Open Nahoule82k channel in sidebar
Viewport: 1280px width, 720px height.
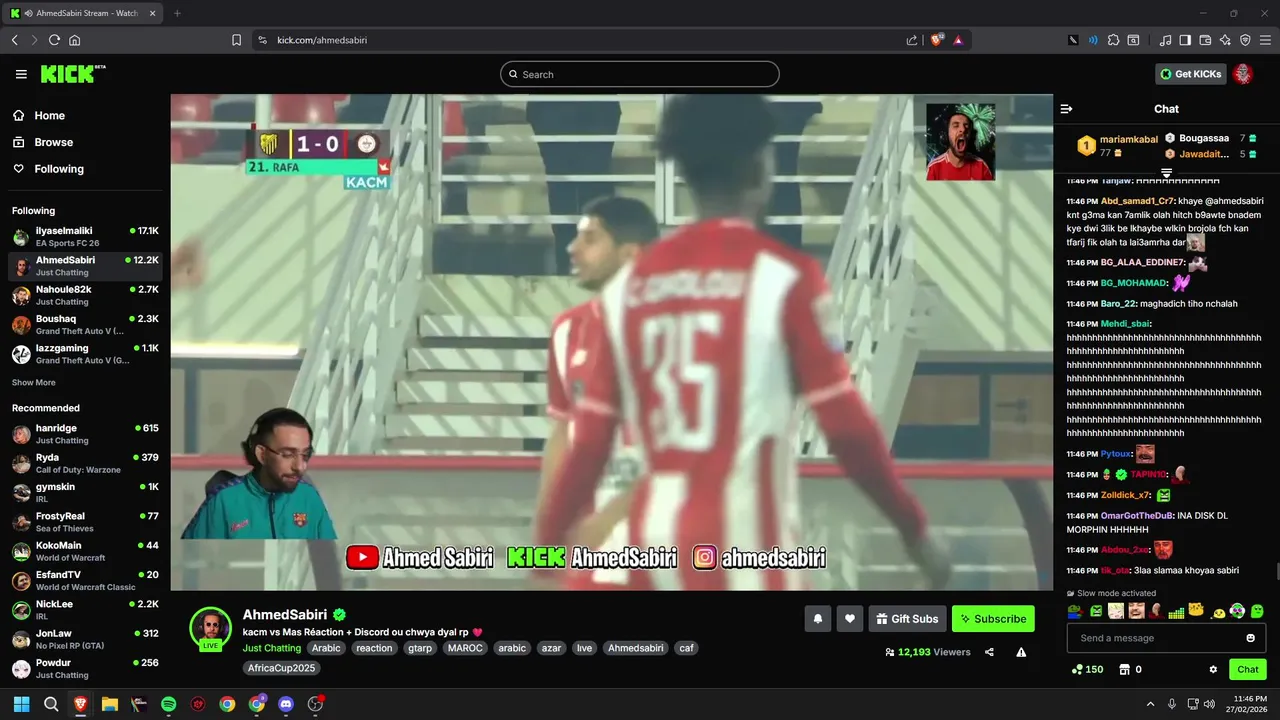tap(85, 295)
